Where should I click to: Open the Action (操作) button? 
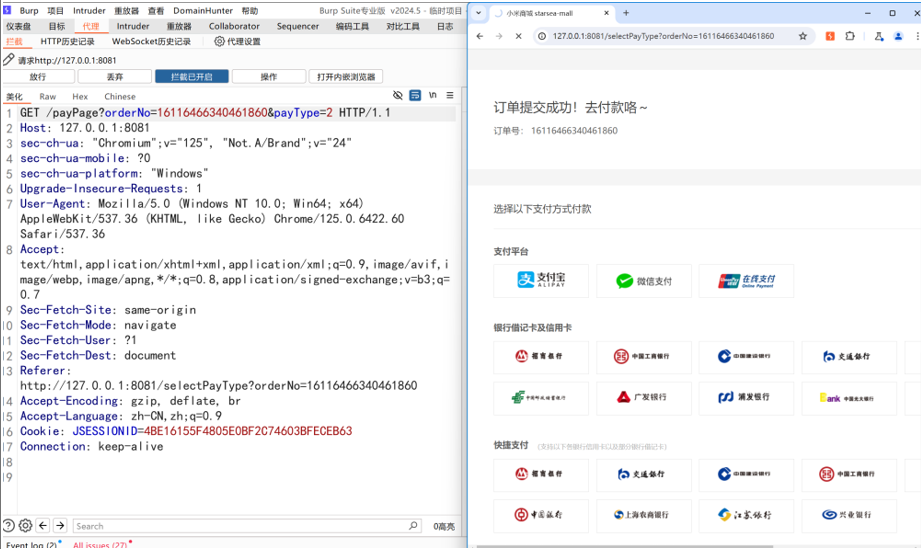coord(269,76)
